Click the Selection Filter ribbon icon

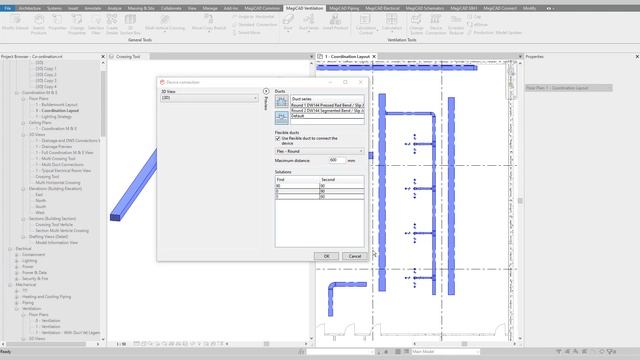96,24
